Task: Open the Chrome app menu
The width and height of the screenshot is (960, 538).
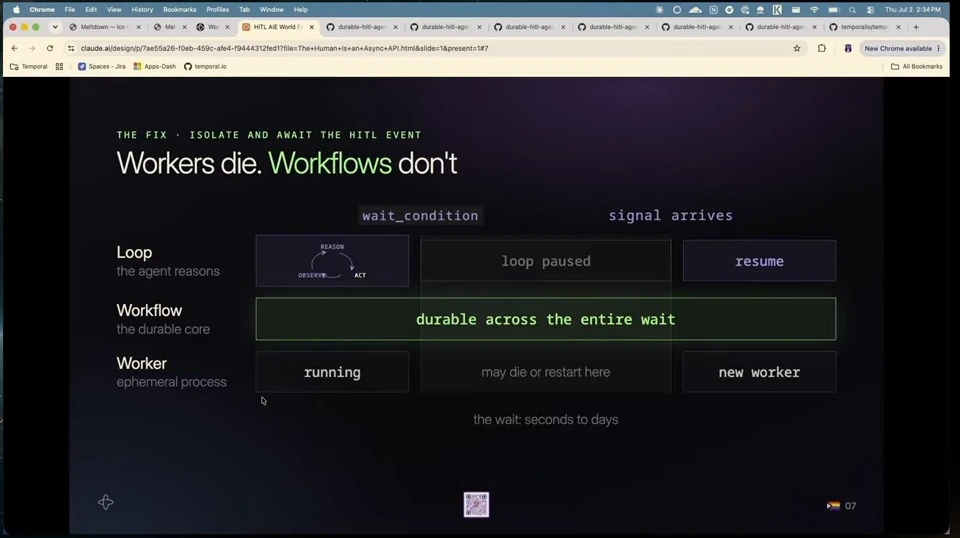Action: click(42, 10)
